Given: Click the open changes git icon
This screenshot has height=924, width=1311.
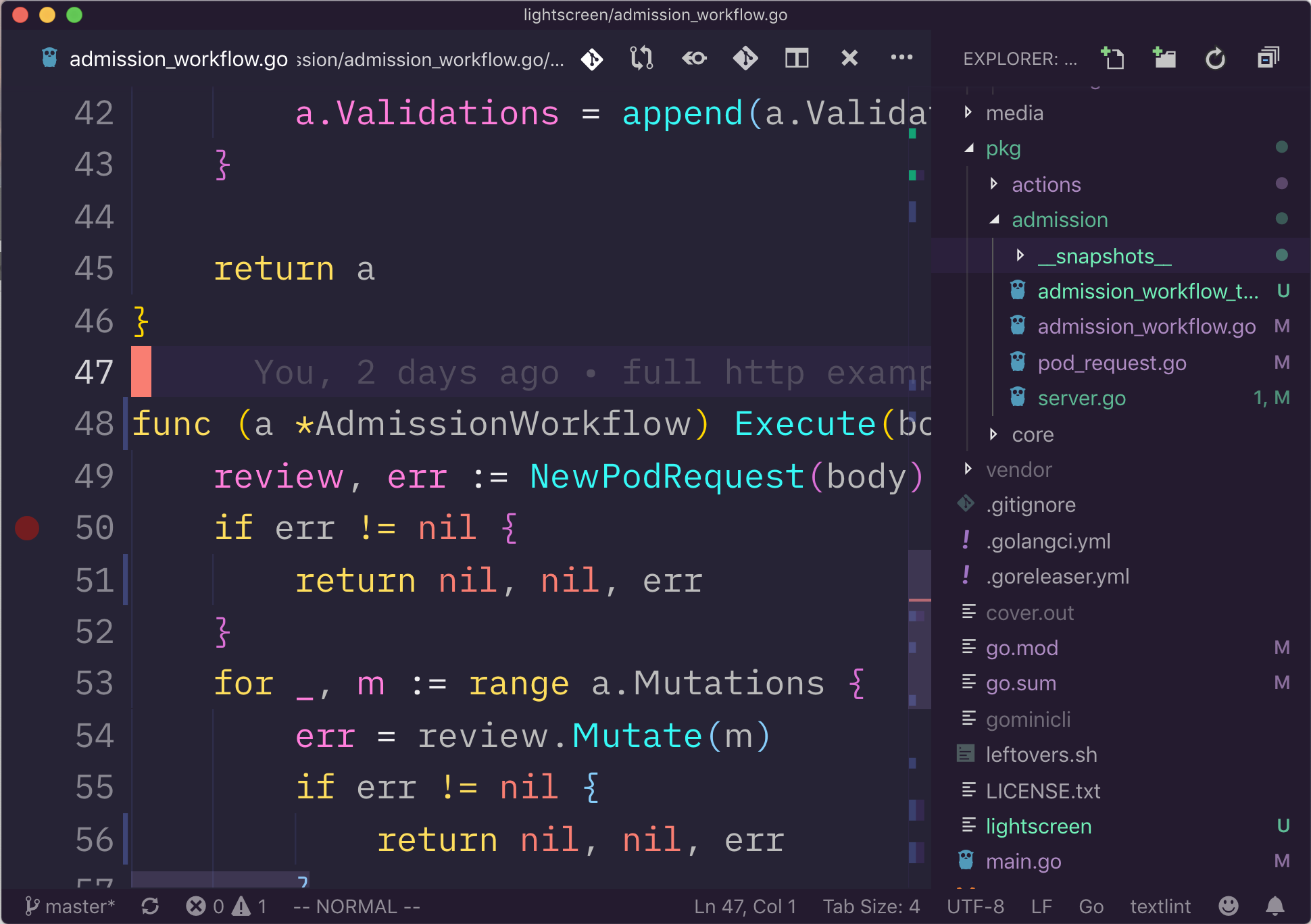Looking at the screenshot, I should click(x=592, y=59).
